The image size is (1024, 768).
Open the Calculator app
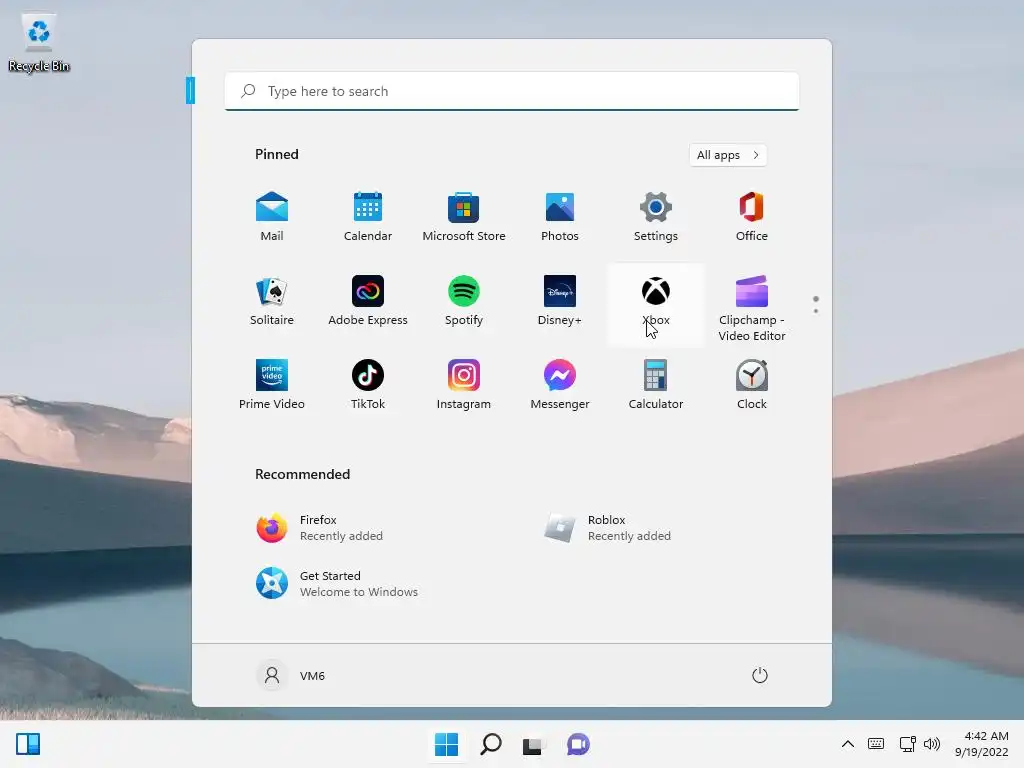656,385
